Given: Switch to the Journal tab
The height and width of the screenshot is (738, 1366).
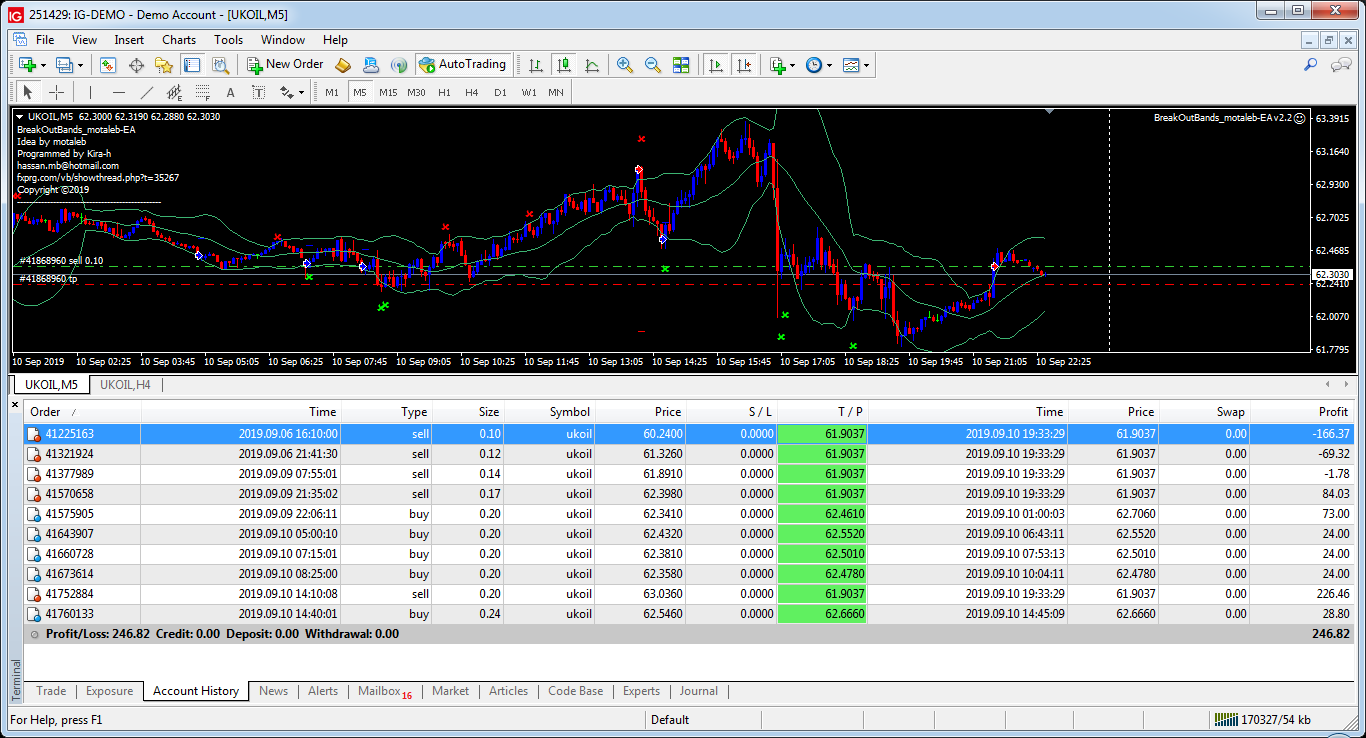Looking at the screenshot, I should 698,691.
